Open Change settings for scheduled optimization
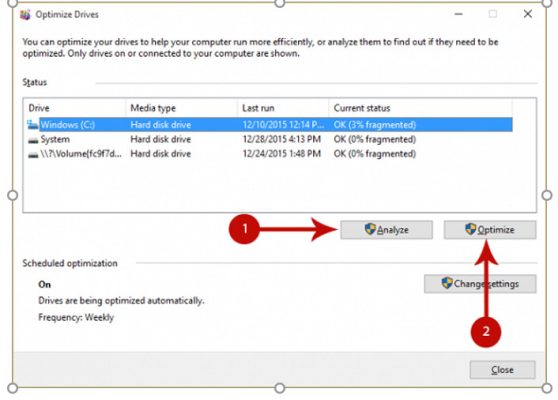Viewport: 558px width, 400px height. 480,284
